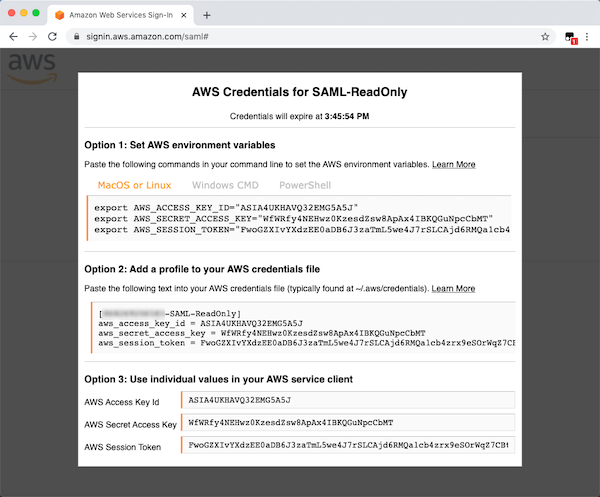This screenshot has width=600, height=497.
Task: Click the aws_session_token credentials line
Action: (307, 343)
